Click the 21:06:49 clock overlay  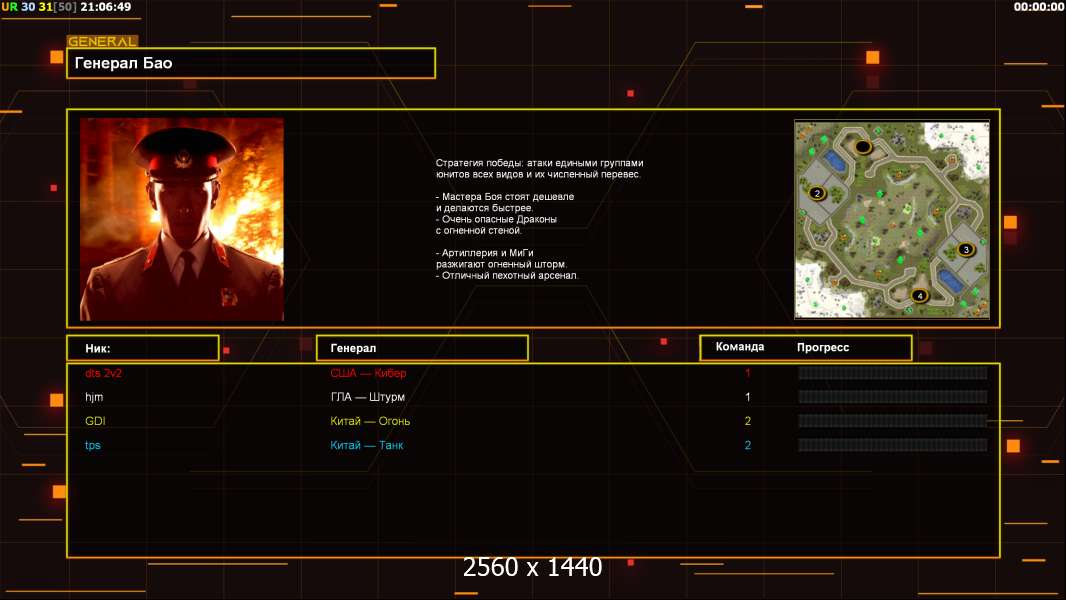click(x=105, y=7)
